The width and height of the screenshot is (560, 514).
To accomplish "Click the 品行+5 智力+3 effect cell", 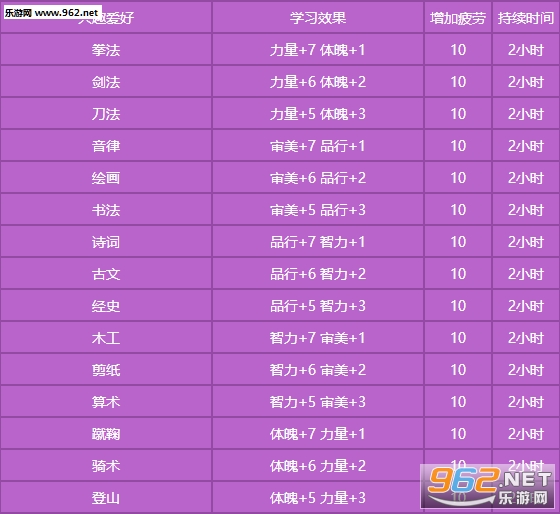I will pyautogui.click(x=318, y=305).
